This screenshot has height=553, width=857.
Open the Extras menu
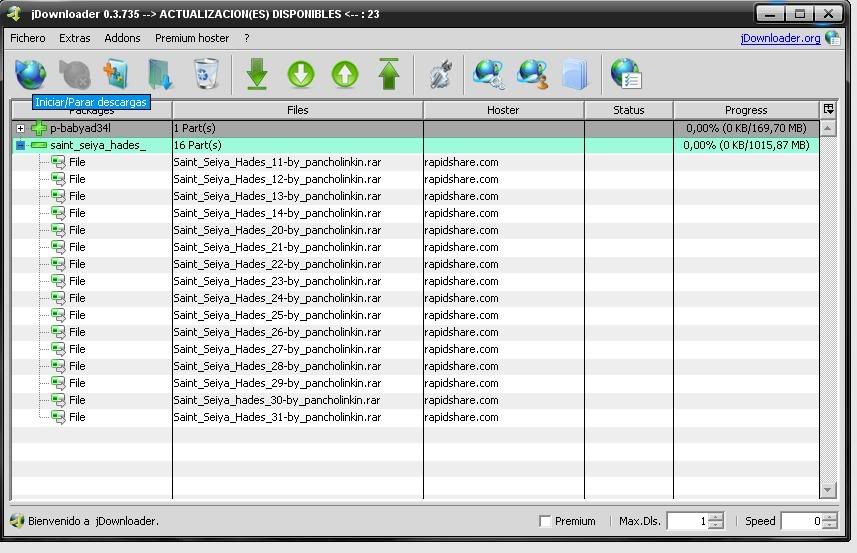[75, 38]
